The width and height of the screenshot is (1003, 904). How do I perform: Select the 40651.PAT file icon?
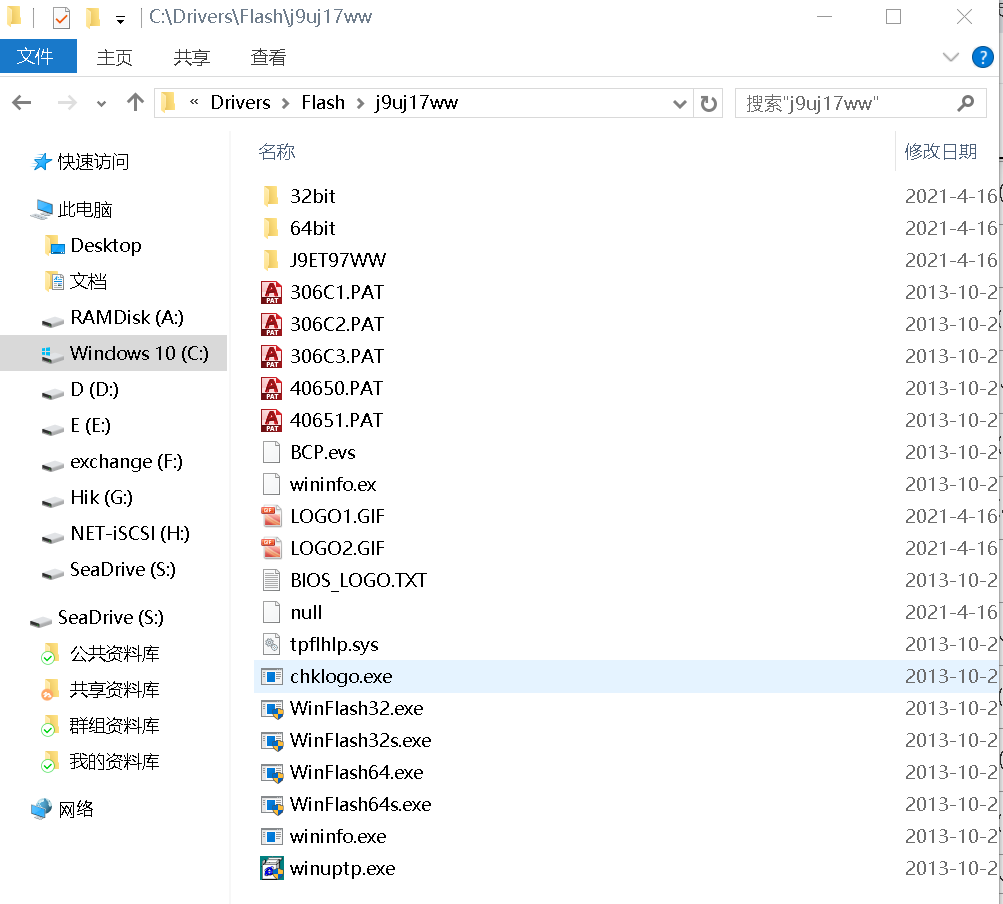coord(271,420)
